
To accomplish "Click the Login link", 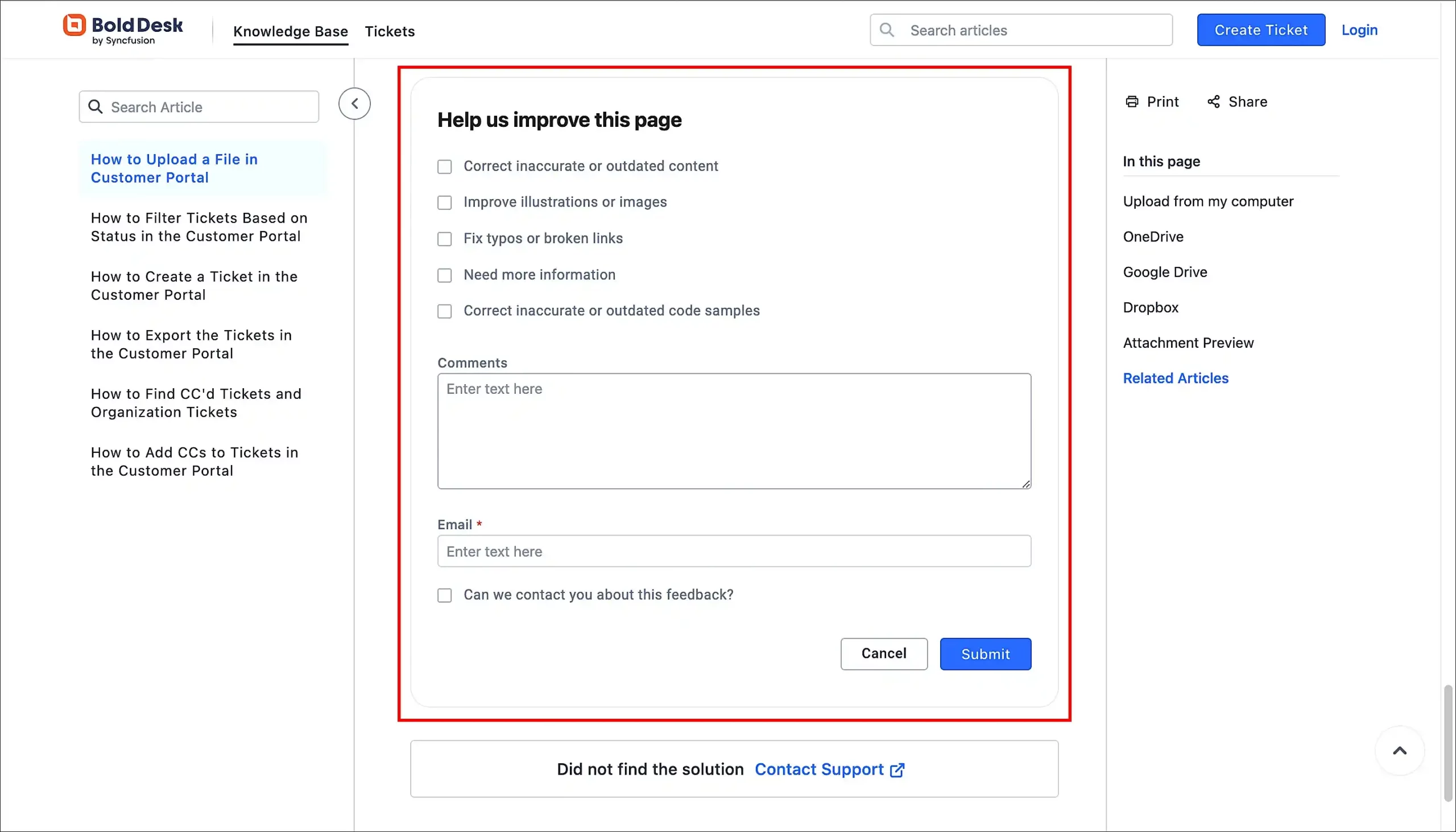I will 1359,30.
